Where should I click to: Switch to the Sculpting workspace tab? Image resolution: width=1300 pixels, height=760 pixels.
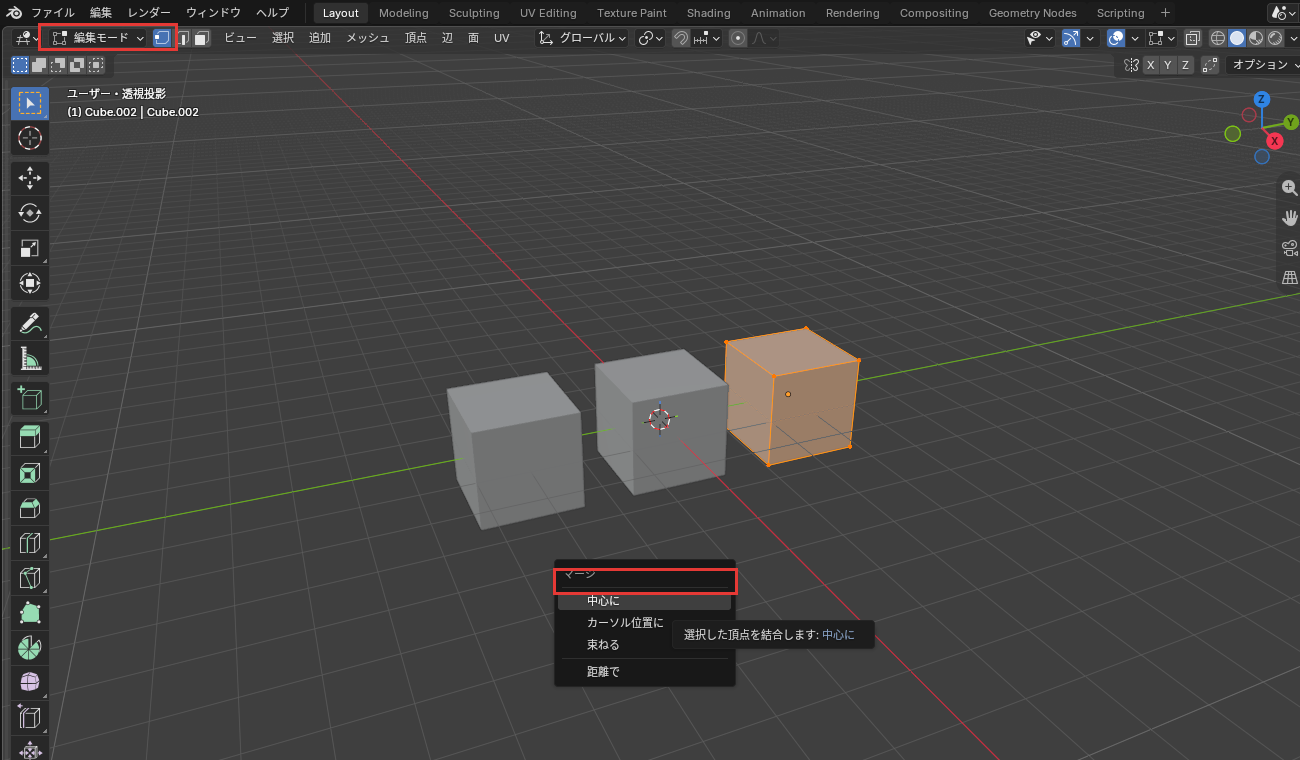474,13
